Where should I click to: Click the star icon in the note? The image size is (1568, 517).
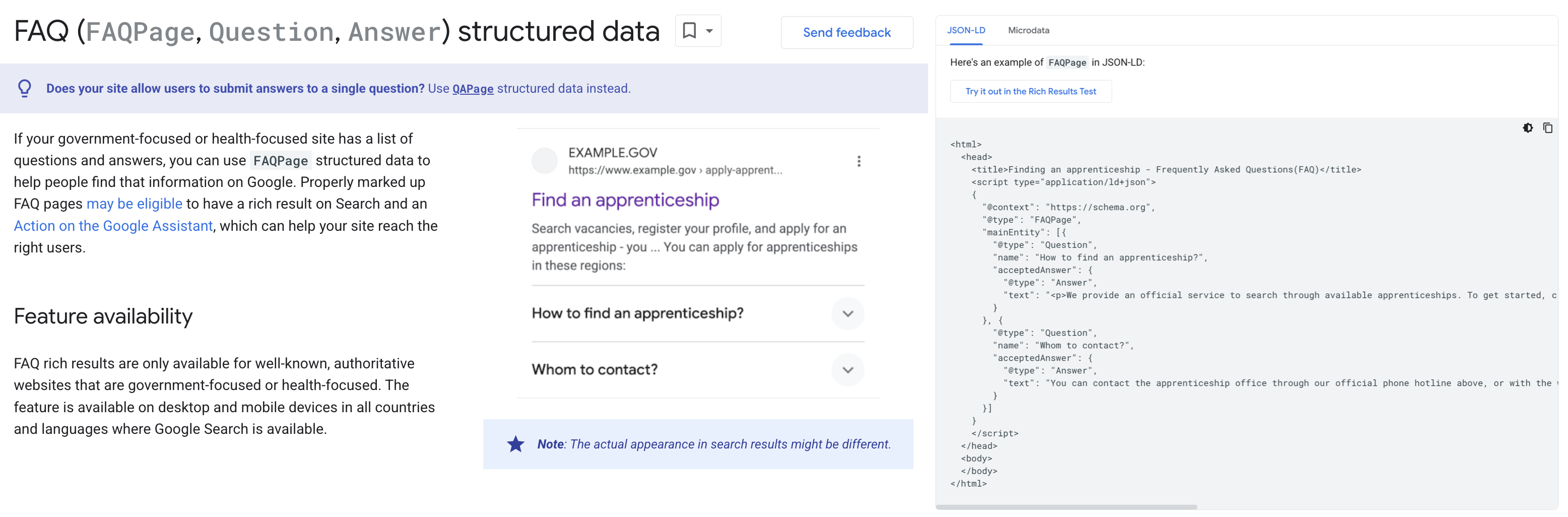[515, 444]
